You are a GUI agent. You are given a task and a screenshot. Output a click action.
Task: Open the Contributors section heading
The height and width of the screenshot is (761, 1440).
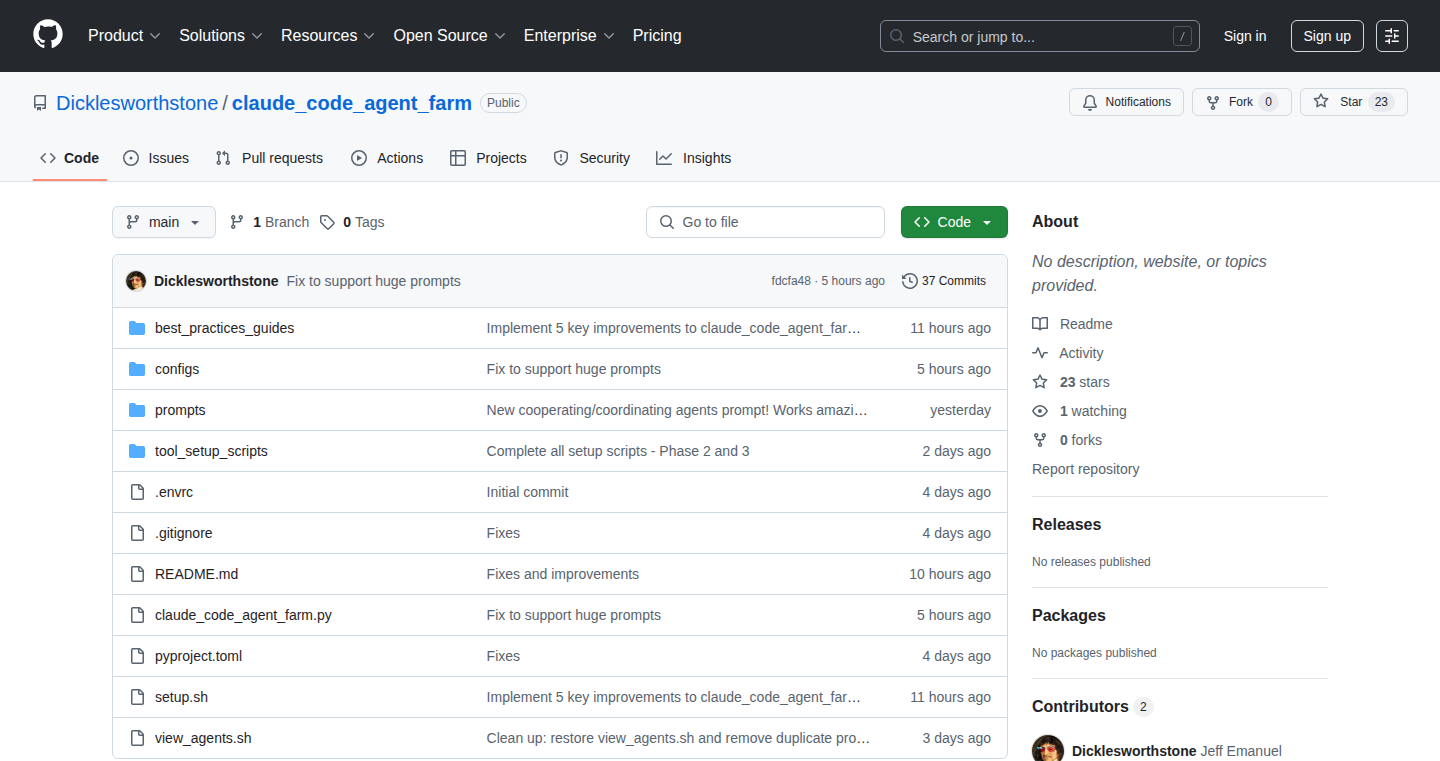click(x=1092, y=706)
